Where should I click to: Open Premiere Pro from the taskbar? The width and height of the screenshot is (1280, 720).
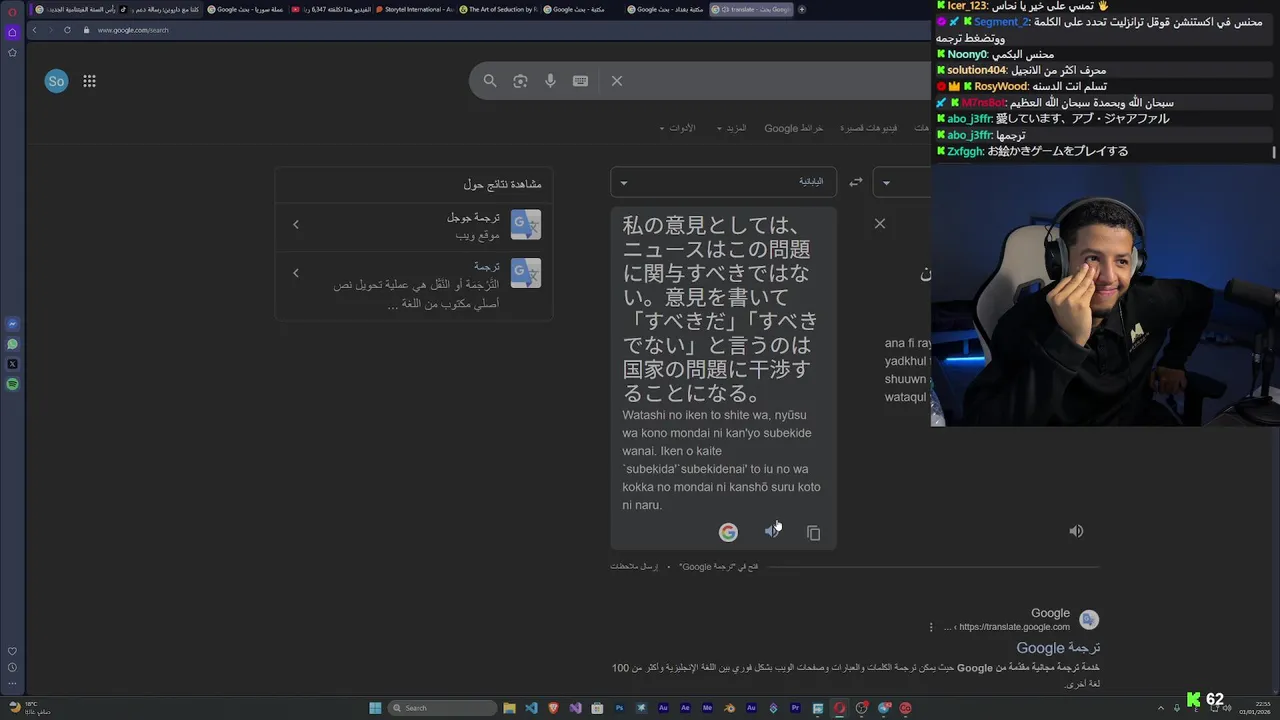(x=795, y=708)
